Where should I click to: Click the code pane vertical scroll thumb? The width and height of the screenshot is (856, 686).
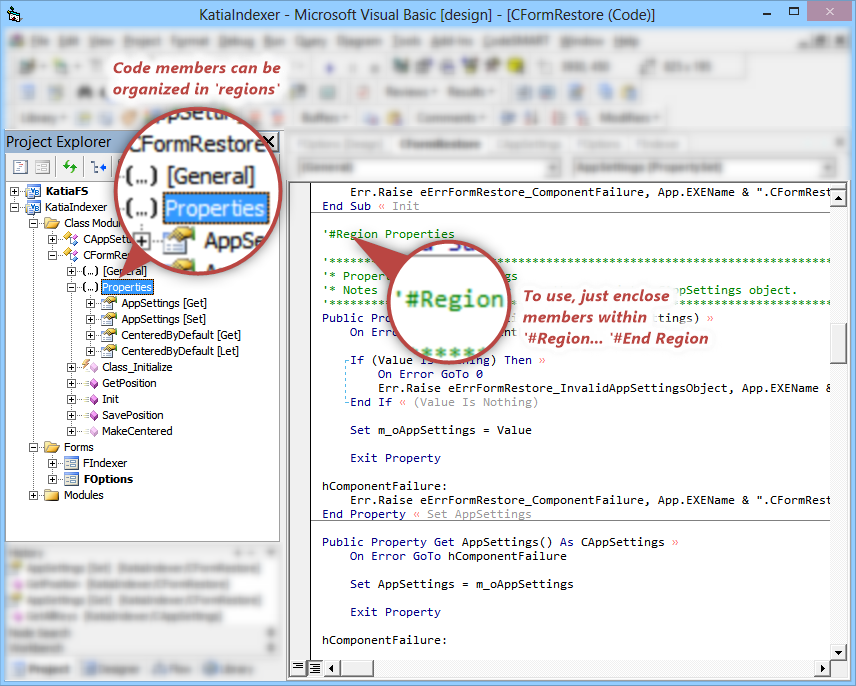click(x=838, y=343)
